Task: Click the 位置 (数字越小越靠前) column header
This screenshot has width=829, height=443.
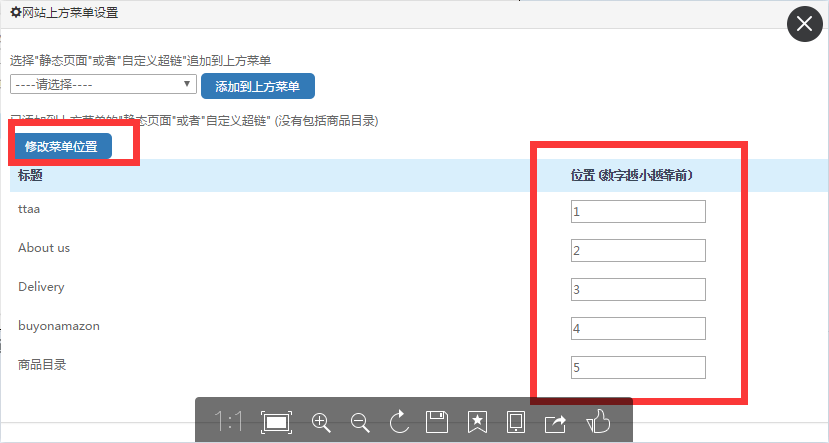Action: pyautogui.click(x=632, y=175)
